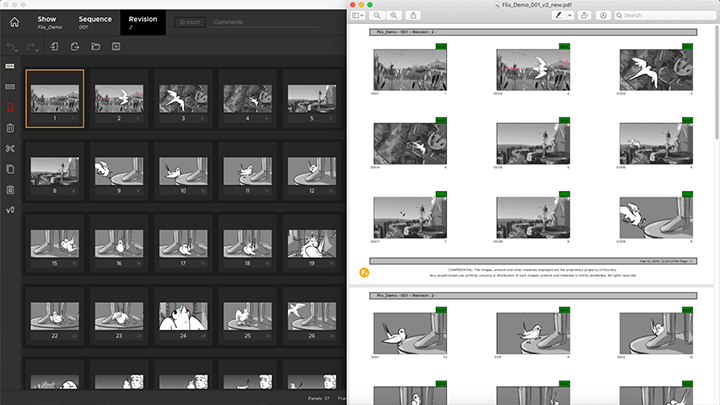720x405 pixels.
Task: Click the undo arrow in Flix toolbar
Action: tap(12, 47)
